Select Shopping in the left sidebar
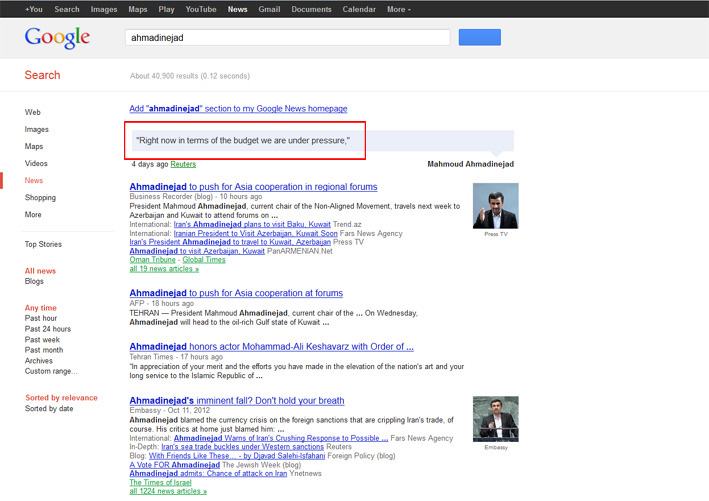 tap(40, 198)
